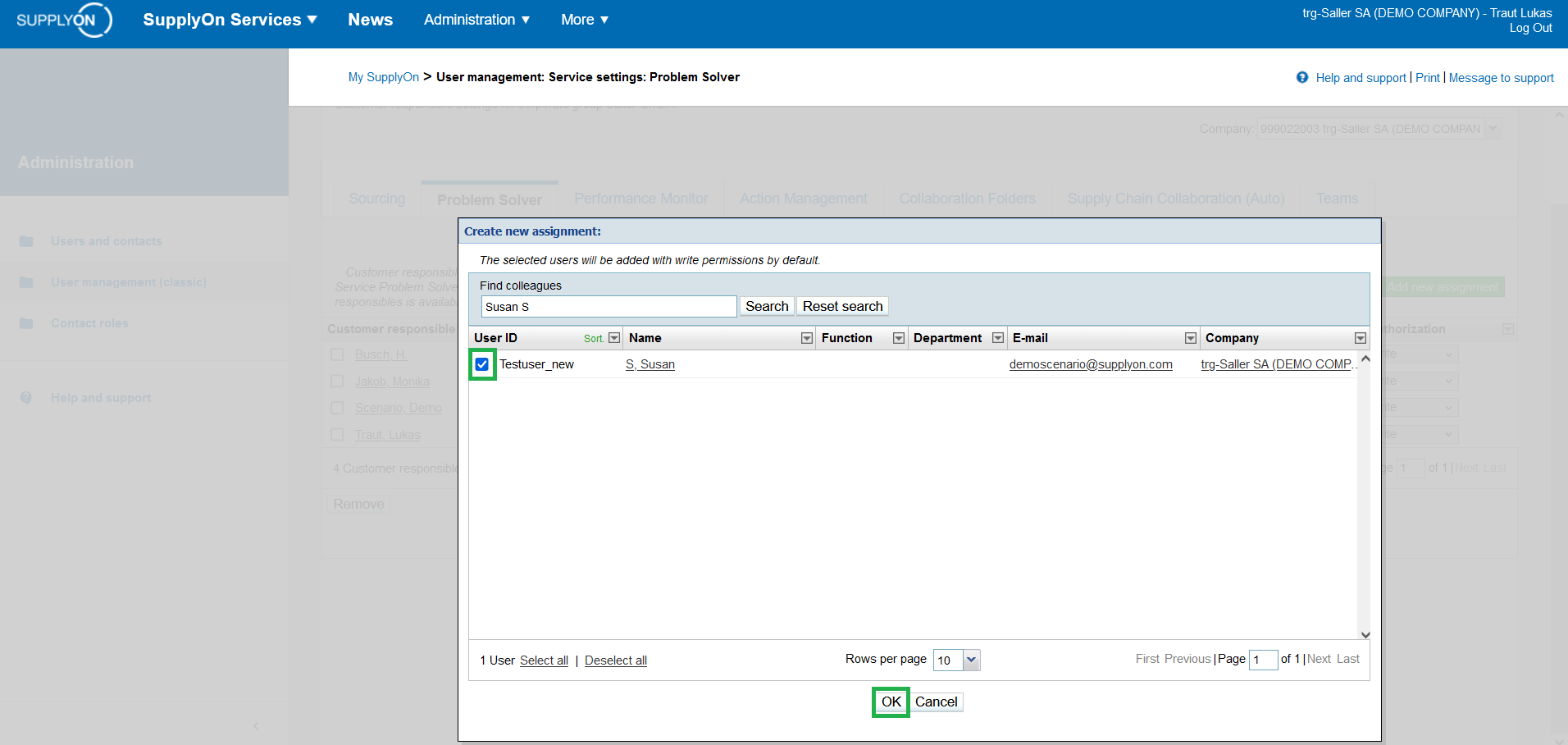Click Message to support link
Image resolution: width=1568 pixels, height=745 pixels.
click(1501, 77)
